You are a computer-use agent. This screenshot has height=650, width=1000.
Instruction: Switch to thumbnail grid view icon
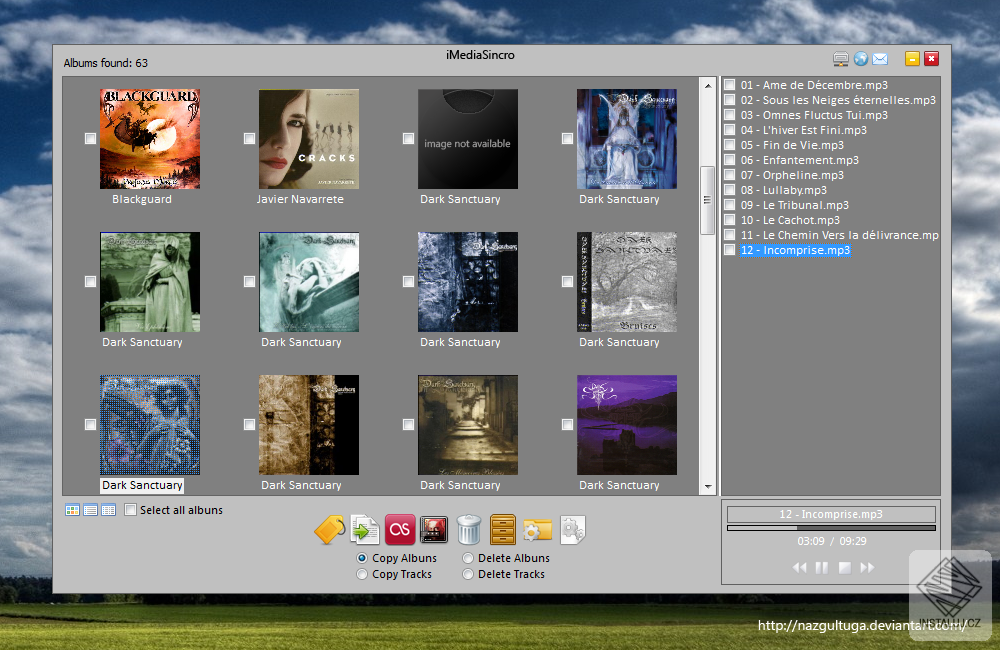pyautogui.click(x=72, y=510)
